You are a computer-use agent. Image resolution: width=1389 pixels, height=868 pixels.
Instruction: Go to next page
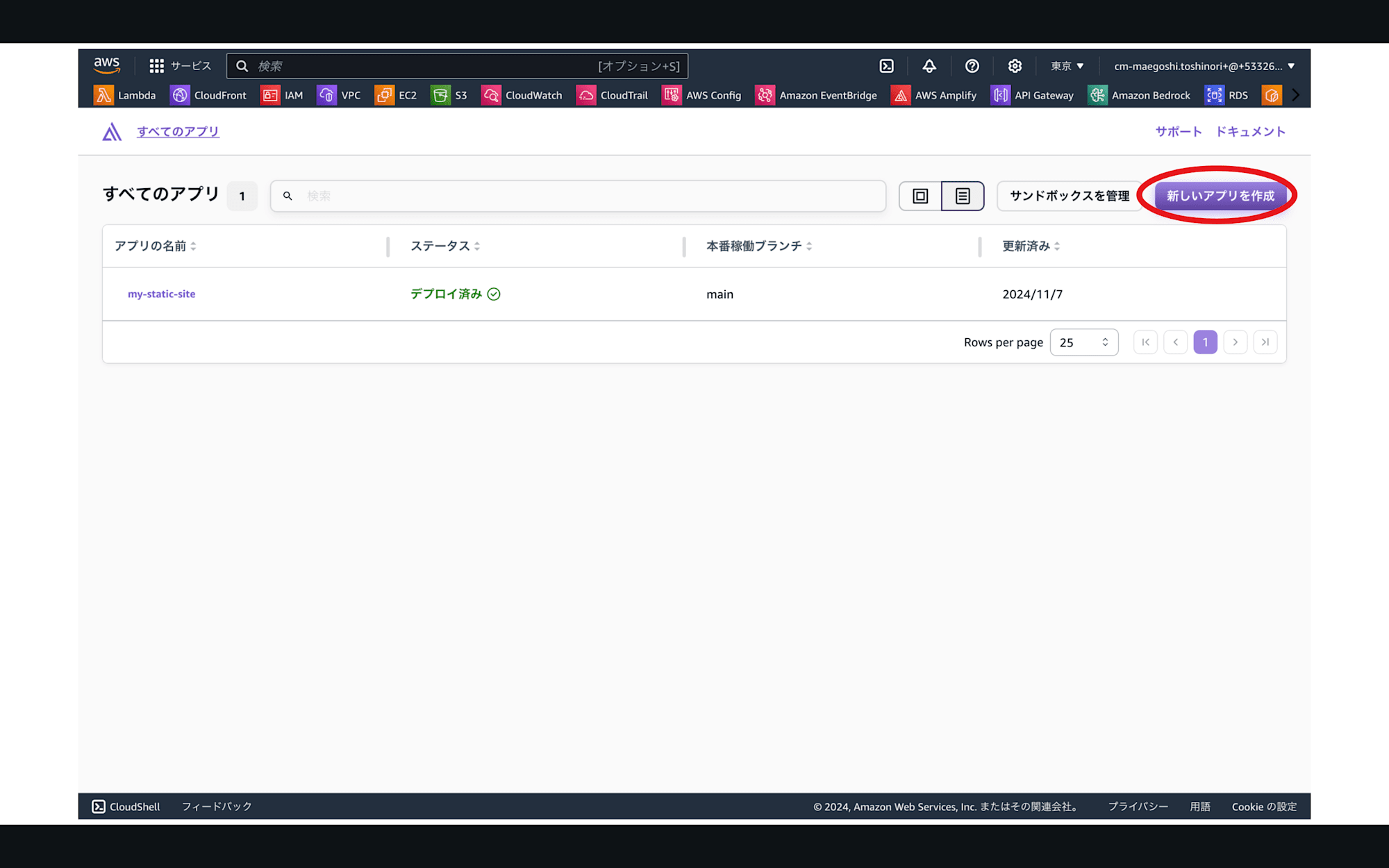coord(1235,342)
